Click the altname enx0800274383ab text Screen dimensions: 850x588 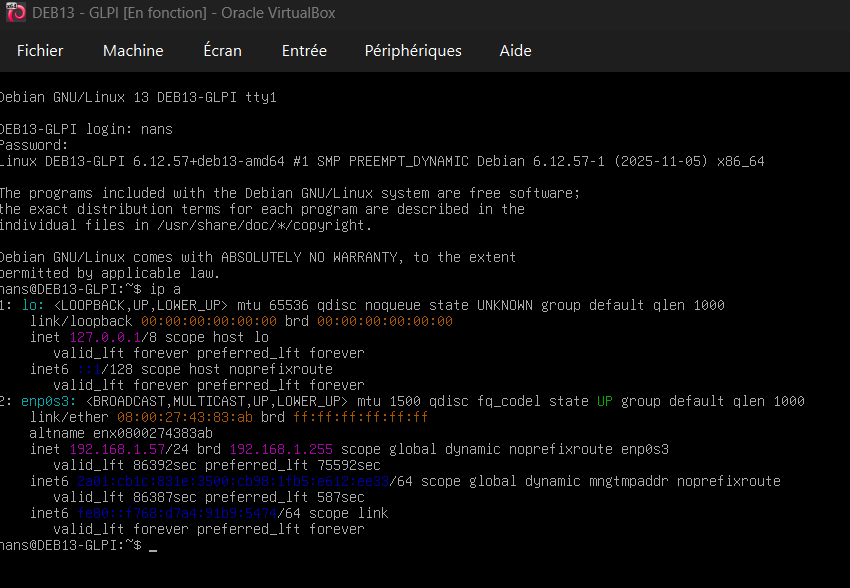click(x=121, y=433)
